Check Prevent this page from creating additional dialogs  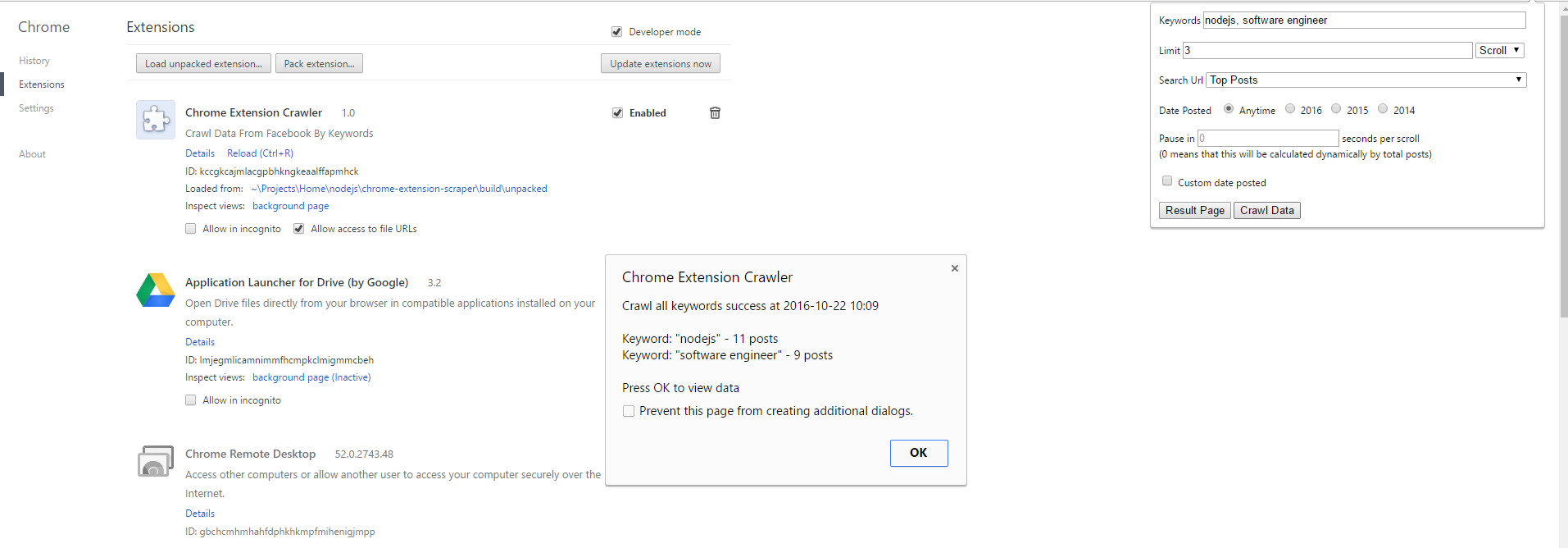click(629, 411)
